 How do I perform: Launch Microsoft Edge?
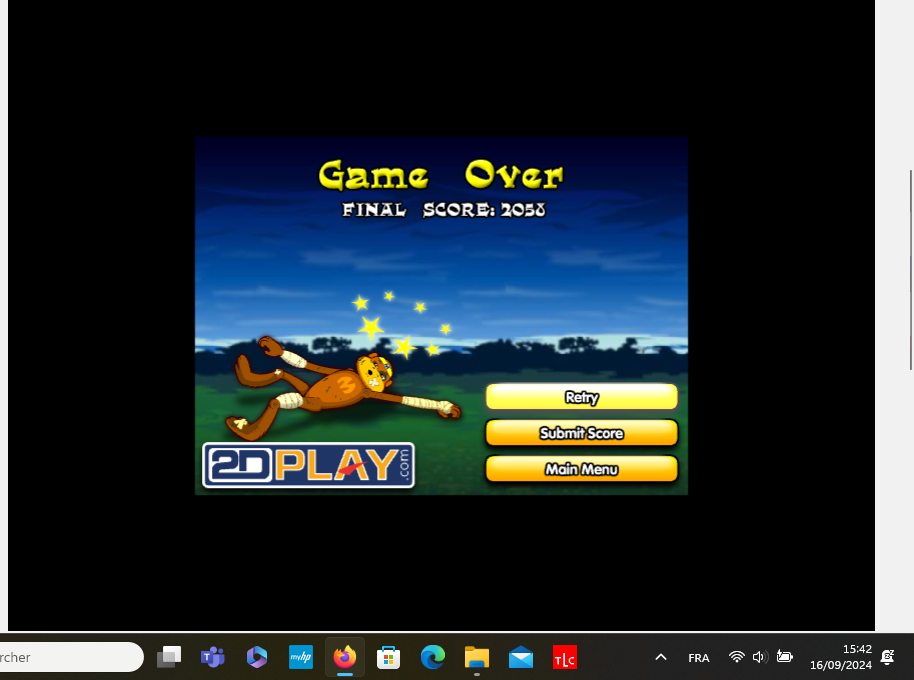(432, 657)
